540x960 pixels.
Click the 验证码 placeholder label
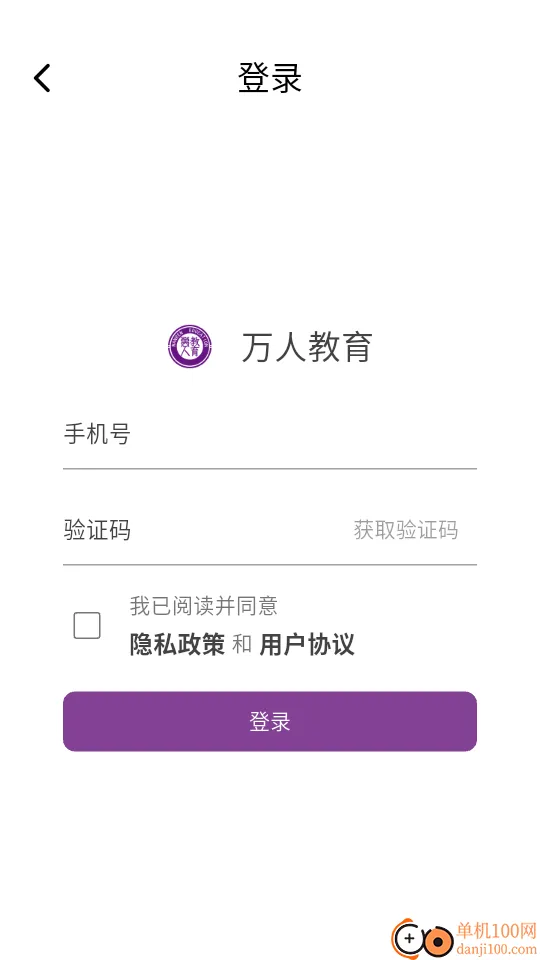pyautogui.click(x=97, y=530)
